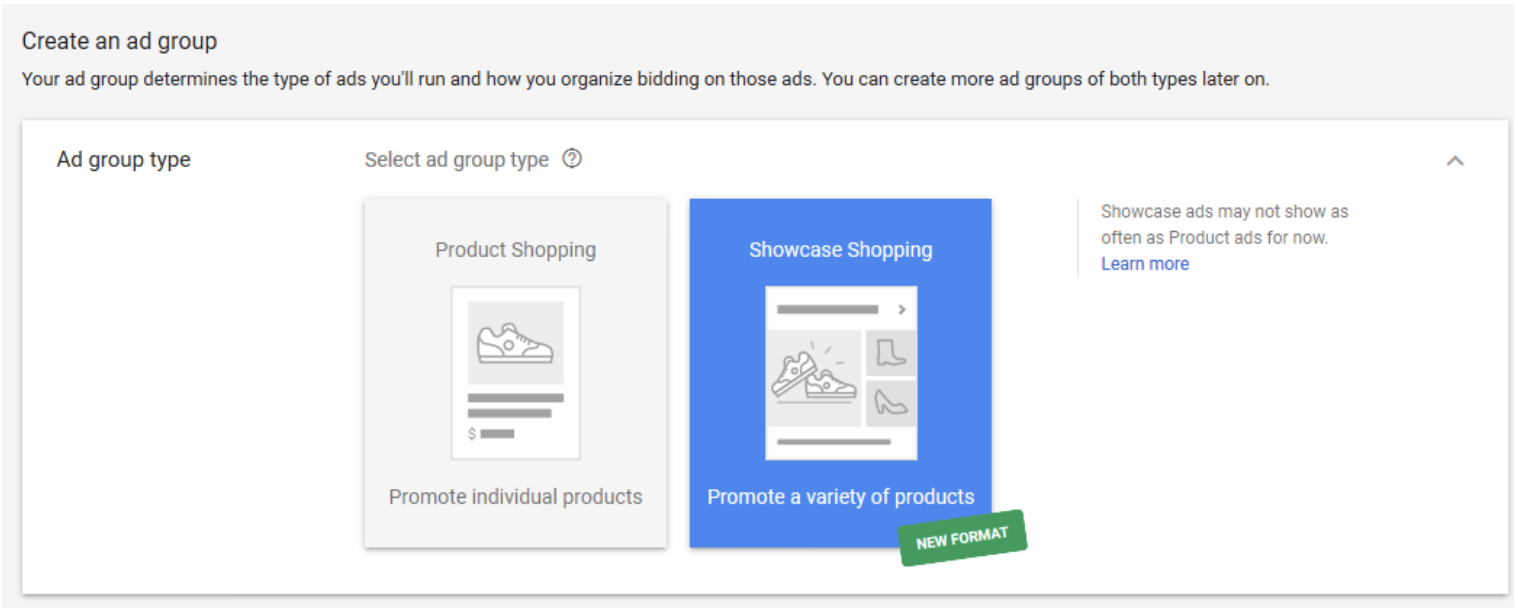Click the boot icon in Showcase illustration
This screenshot has height=608, width=1518.
tap(890, 353)
